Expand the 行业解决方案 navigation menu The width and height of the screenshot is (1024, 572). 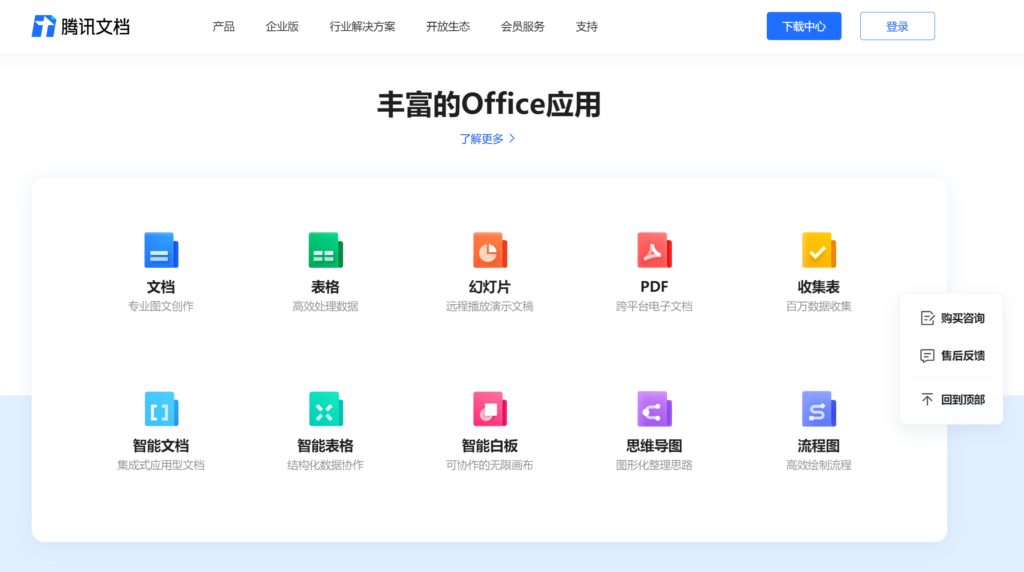tap(362, 27)
